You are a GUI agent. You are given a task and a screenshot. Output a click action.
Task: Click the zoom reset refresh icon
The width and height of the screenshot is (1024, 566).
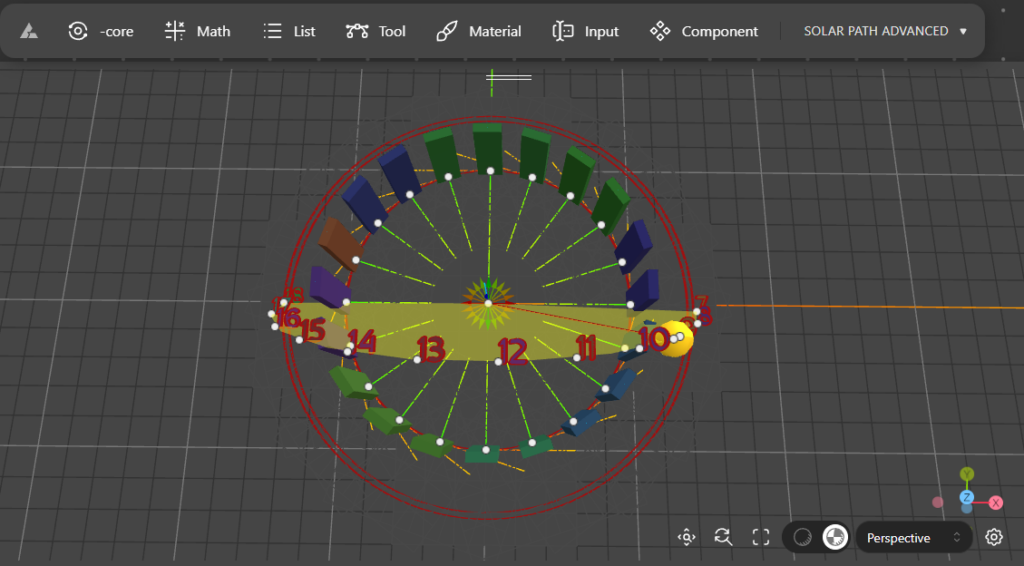pos(723,537)
